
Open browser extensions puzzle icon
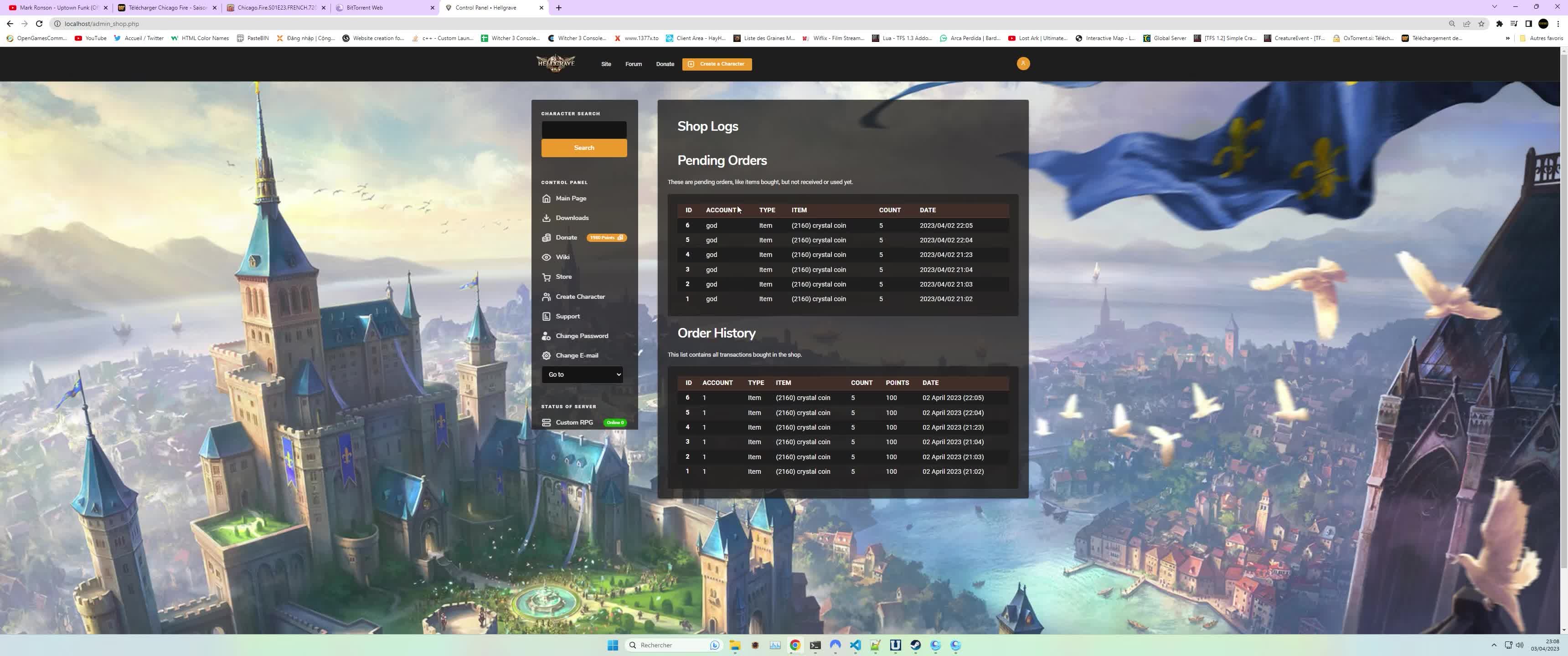click(1499, 24)
